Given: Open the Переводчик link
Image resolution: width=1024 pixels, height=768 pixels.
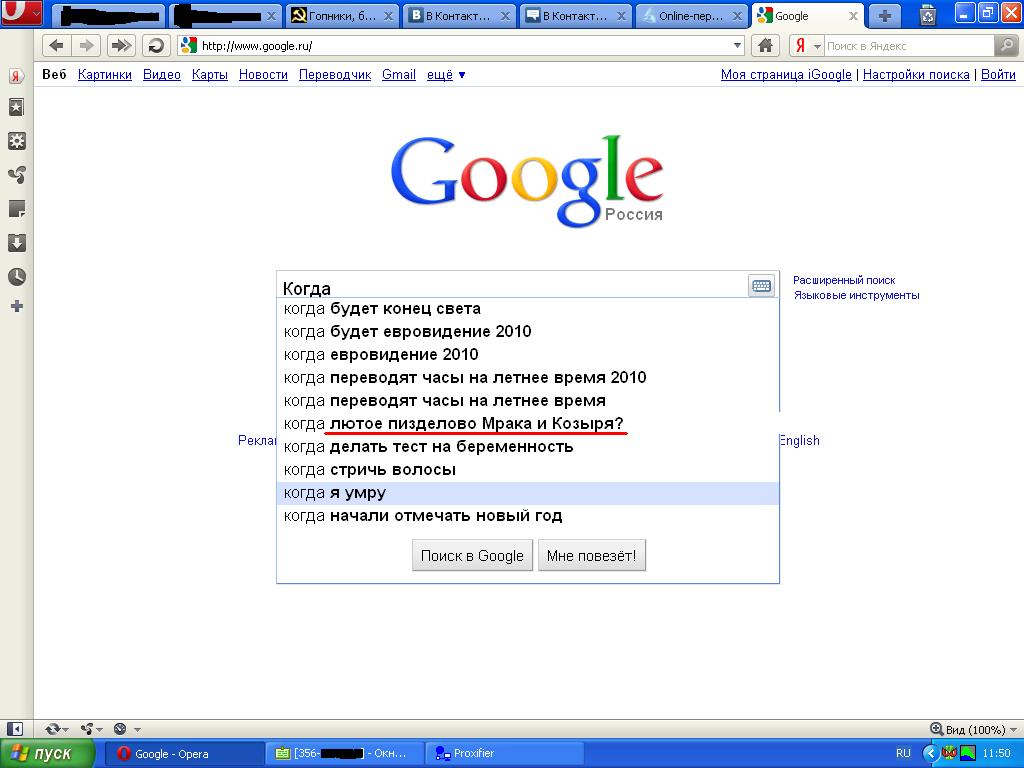Looking at the screenshot, I should [x=335, y=74].
